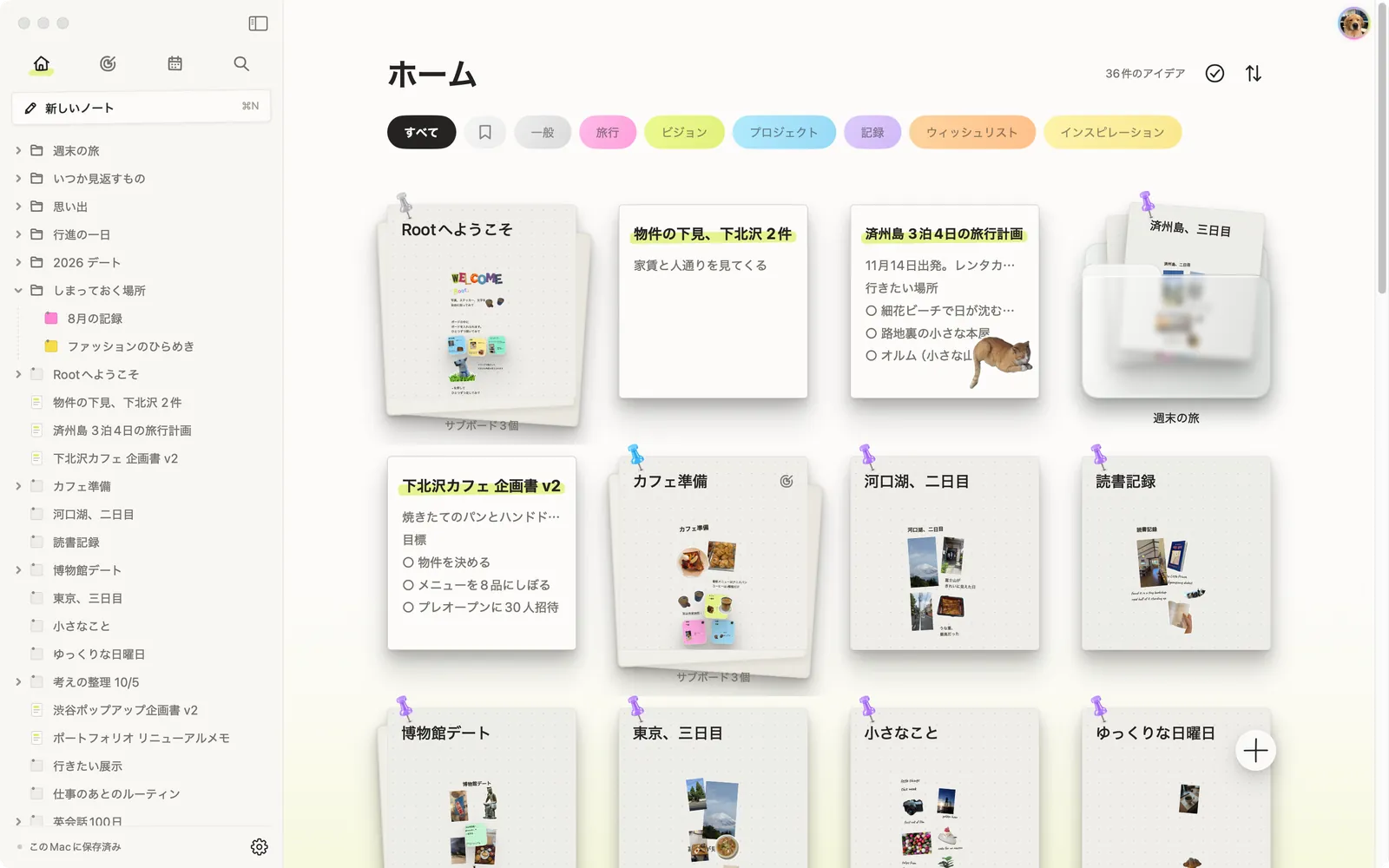Click the 新しいノート button
This screenshot has height=868, width=1389.
142,108
